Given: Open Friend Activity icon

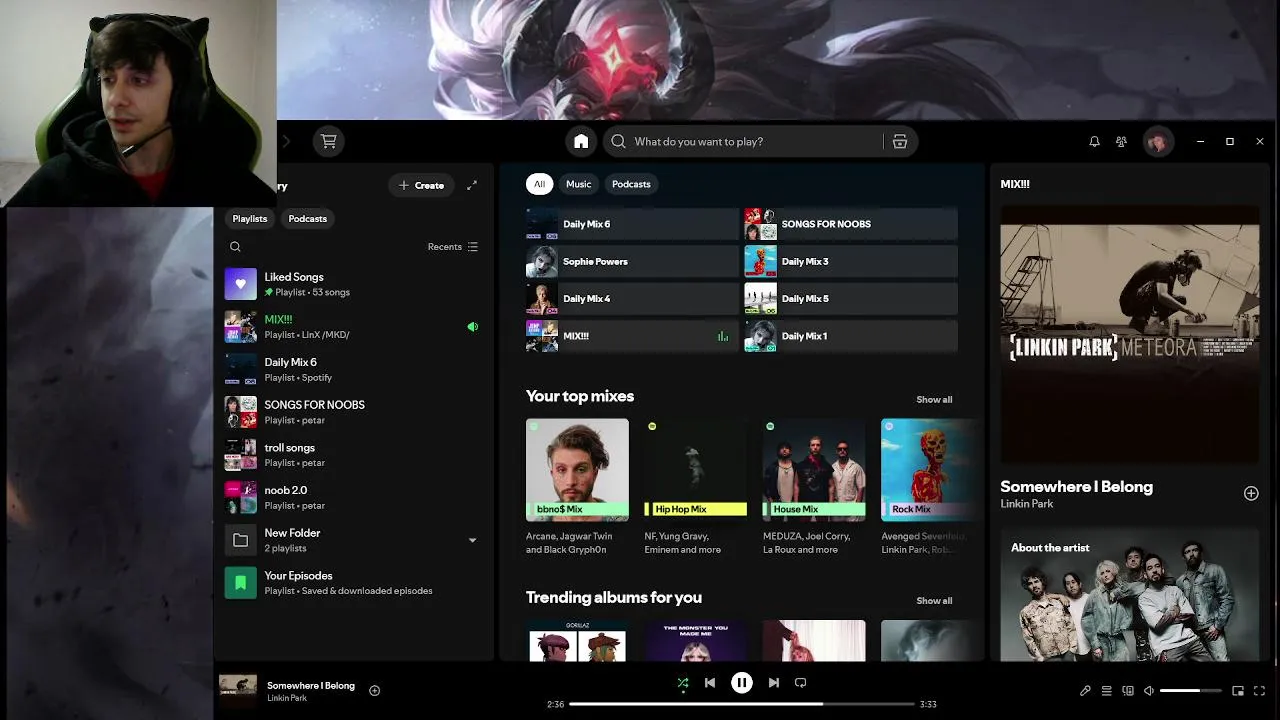Looking at the screenshot, I should pyautogui.click(x=1121, y=142).
